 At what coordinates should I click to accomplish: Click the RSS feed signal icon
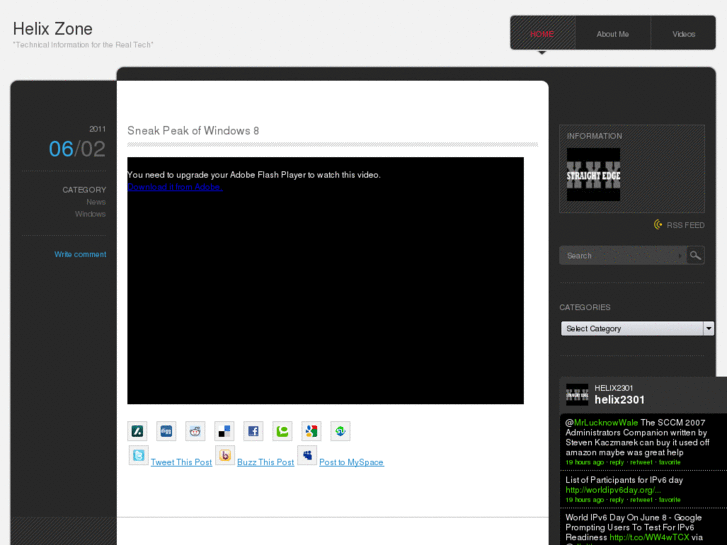click(658, 225)
